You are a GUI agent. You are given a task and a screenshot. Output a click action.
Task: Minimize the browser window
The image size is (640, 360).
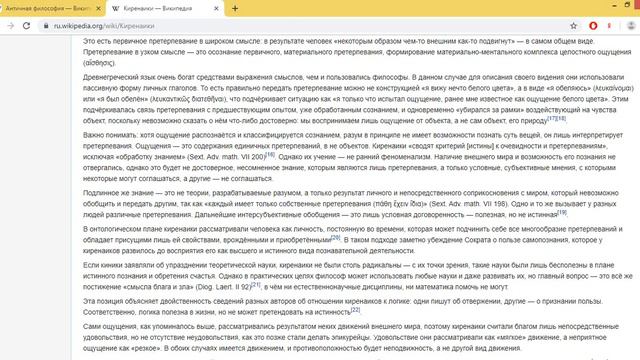pyautogui.click(x=615, y=5)
